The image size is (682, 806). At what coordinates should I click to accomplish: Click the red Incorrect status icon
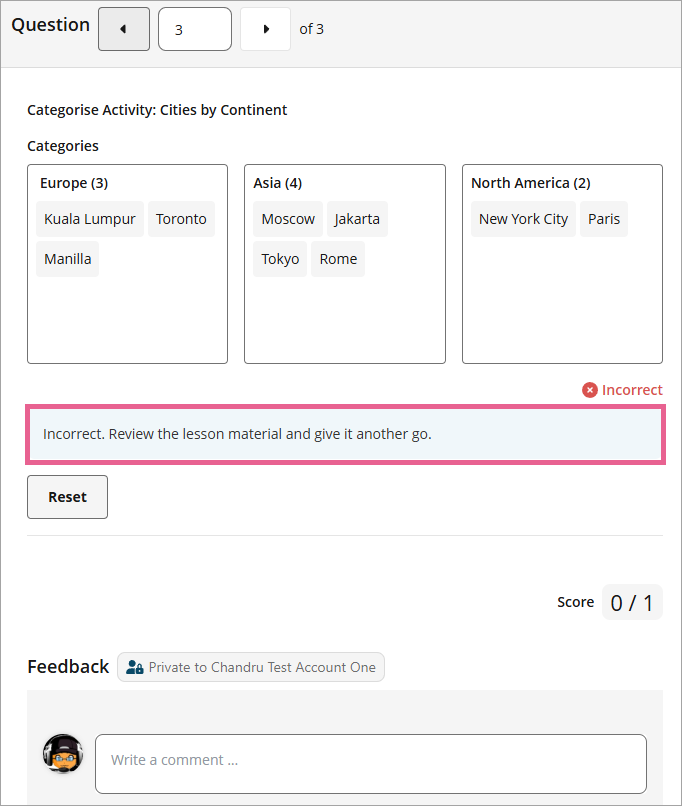590,390
